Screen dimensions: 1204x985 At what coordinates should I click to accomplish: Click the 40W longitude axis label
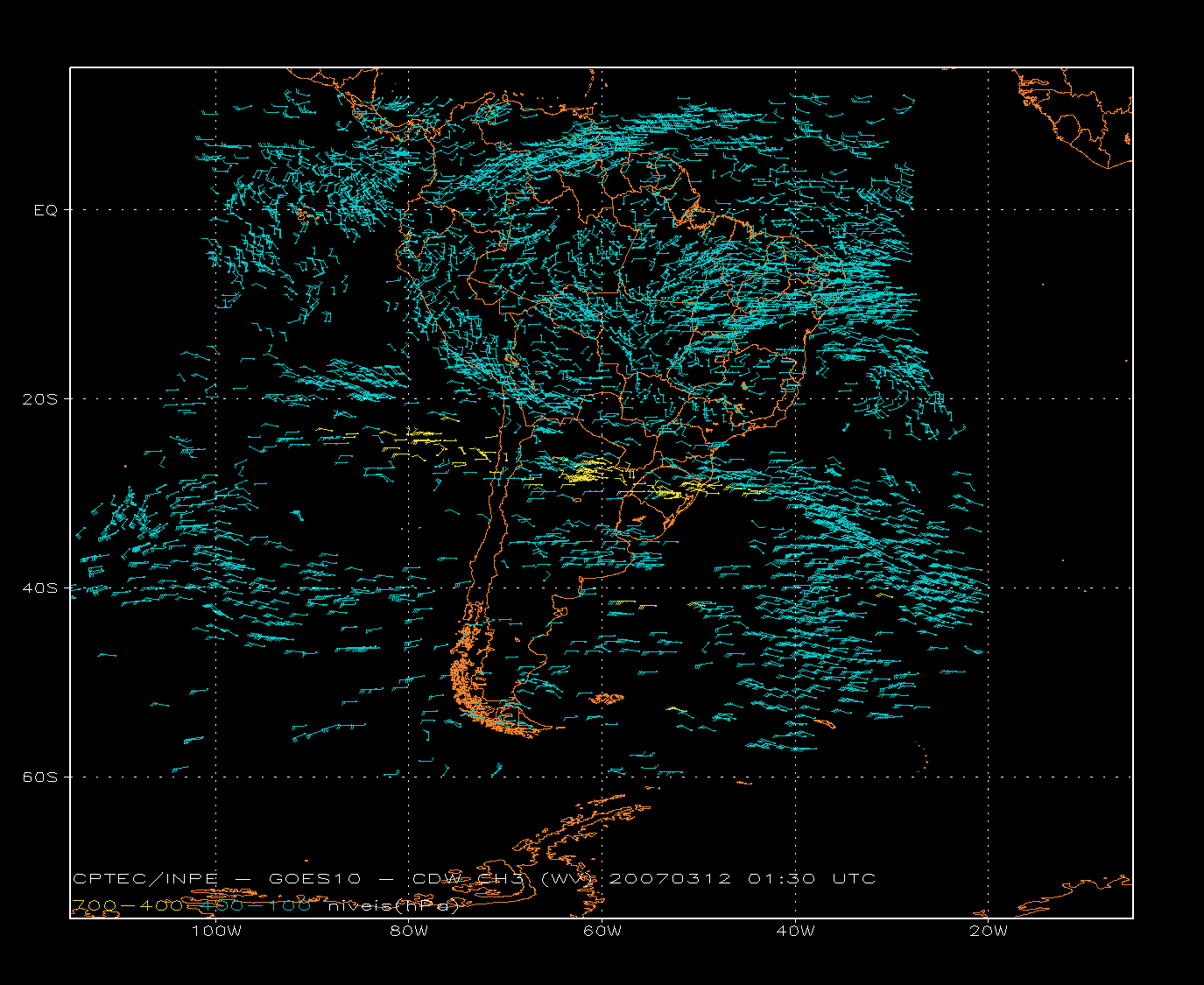click(x=796, y=931)
